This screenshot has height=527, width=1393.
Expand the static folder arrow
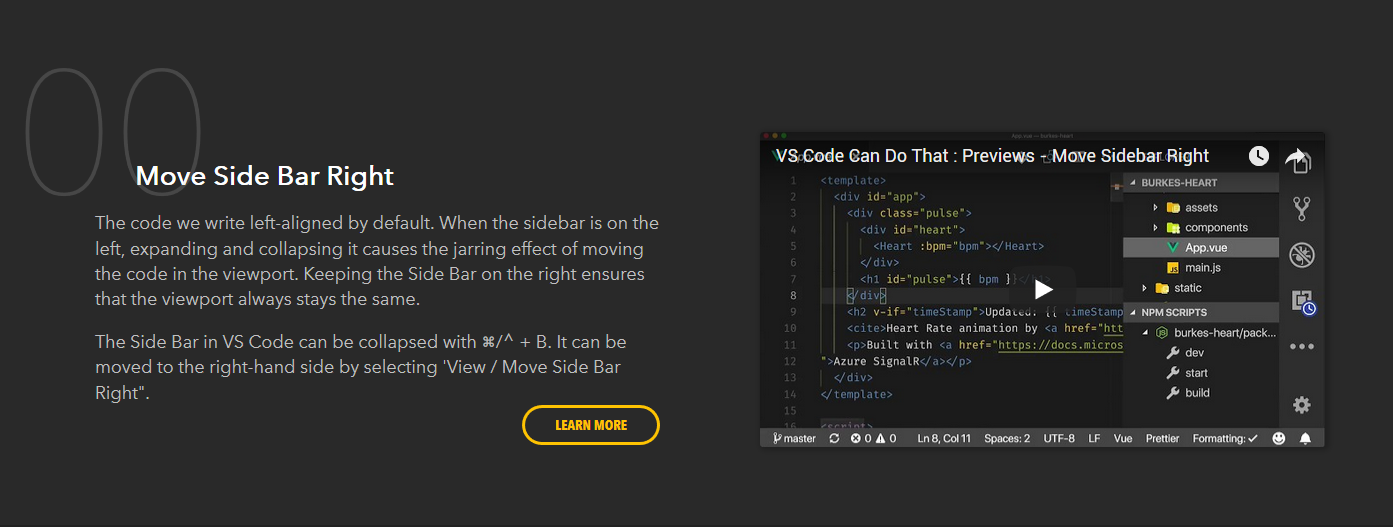click(1144, 288)
